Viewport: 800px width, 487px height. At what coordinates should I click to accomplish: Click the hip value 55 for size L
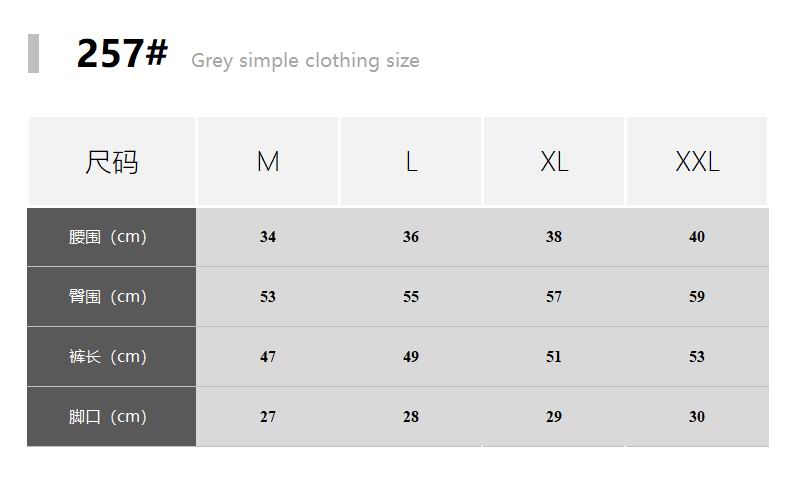pyautogui.click(x=411, y=297)
